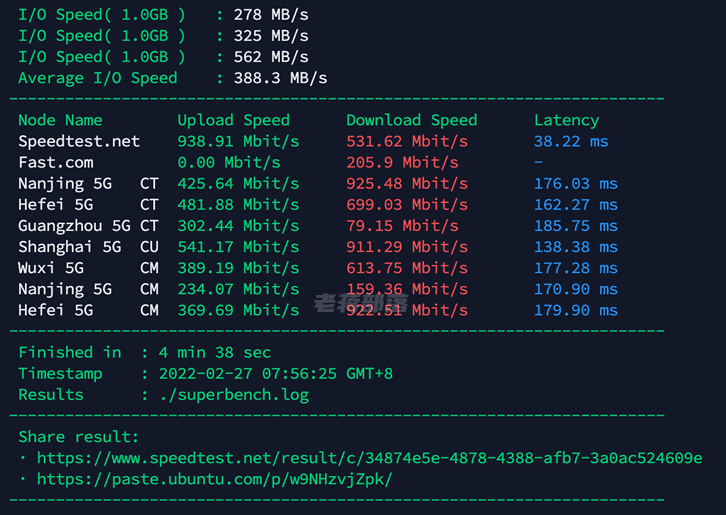Select latency value 179.90 ms
Screen dimensions: 726x515
click(x=576, y=310)
